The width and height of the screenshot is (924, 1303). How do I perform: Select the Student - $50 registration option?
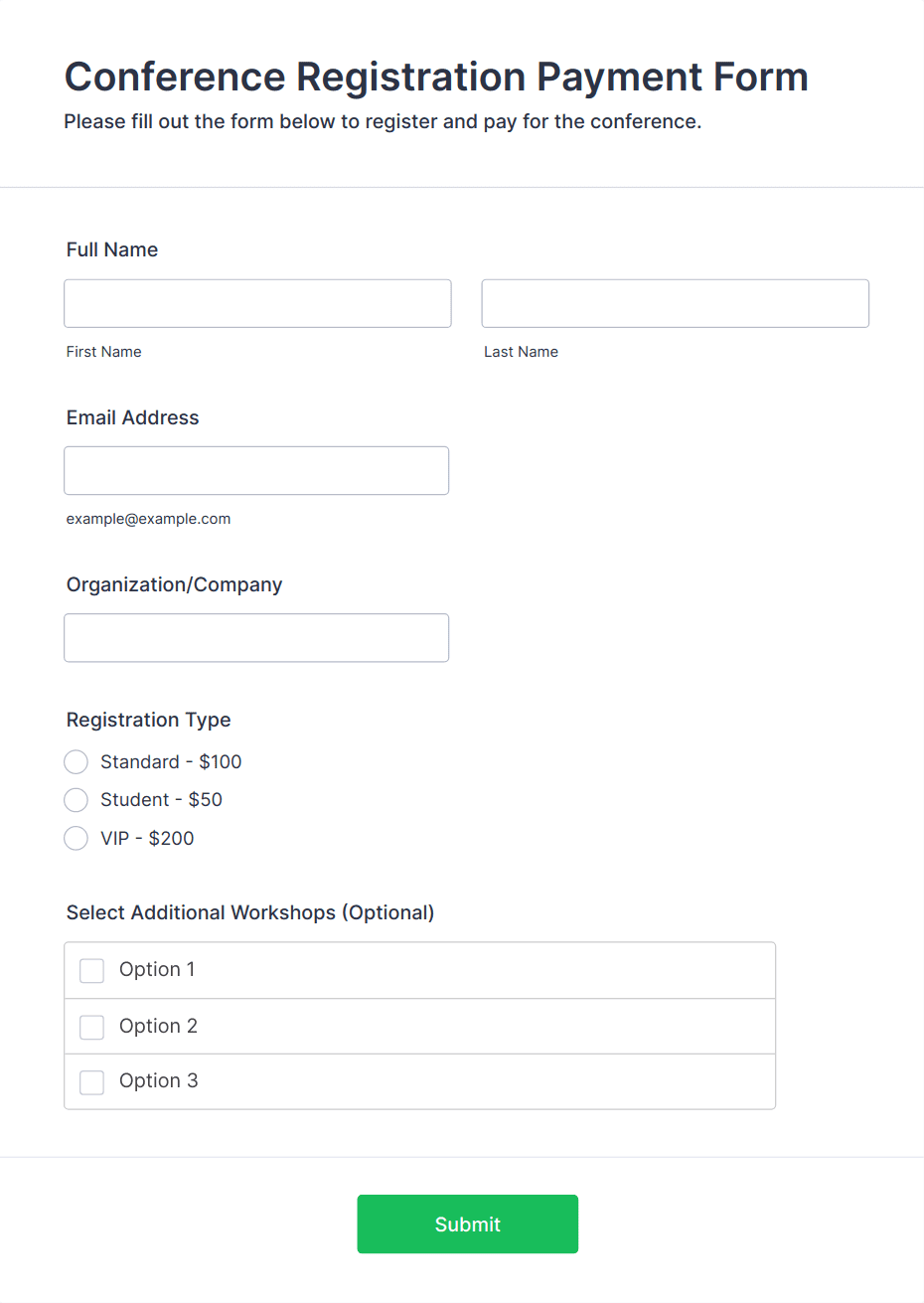(x=77, y=800)
